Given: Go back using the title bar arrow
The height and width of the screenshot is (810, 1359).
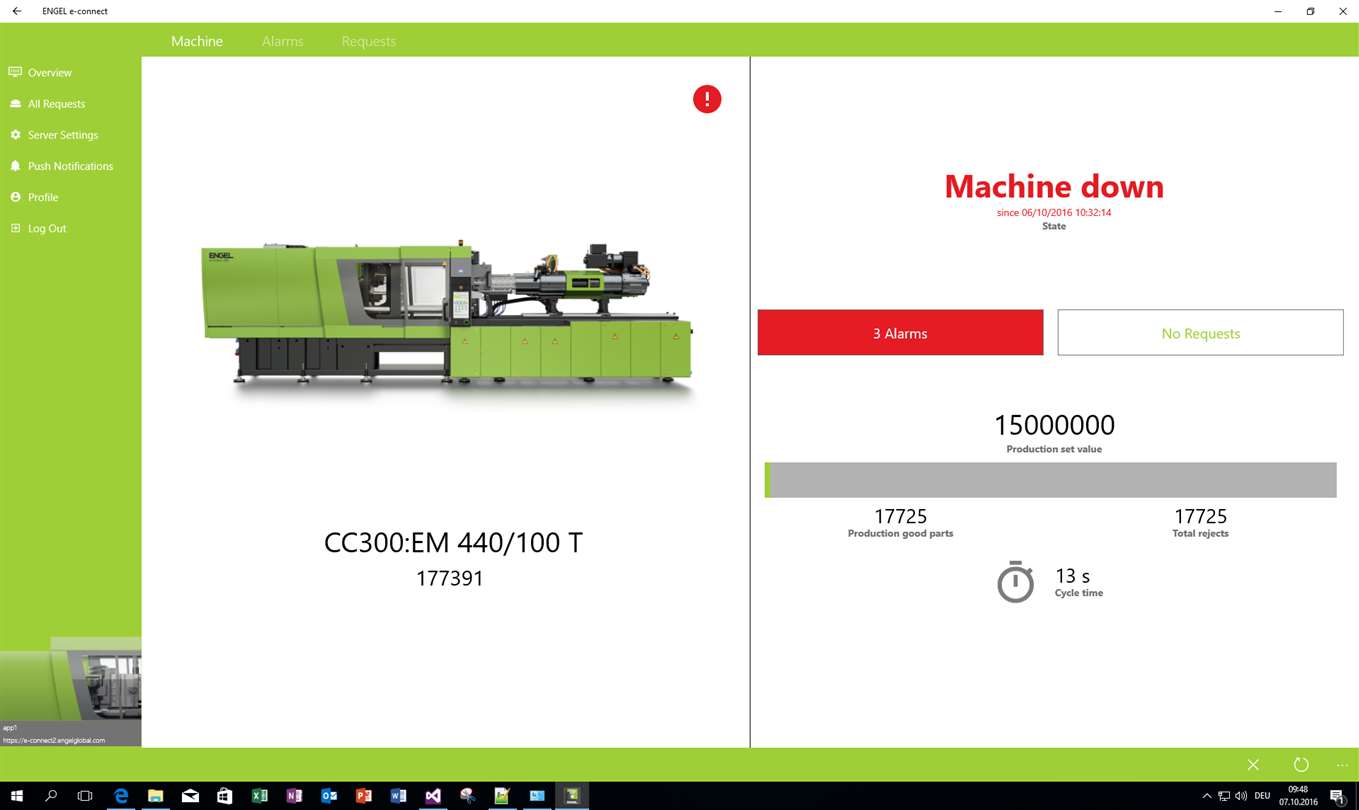Looking at the screenshot, I should click(17, 11).
